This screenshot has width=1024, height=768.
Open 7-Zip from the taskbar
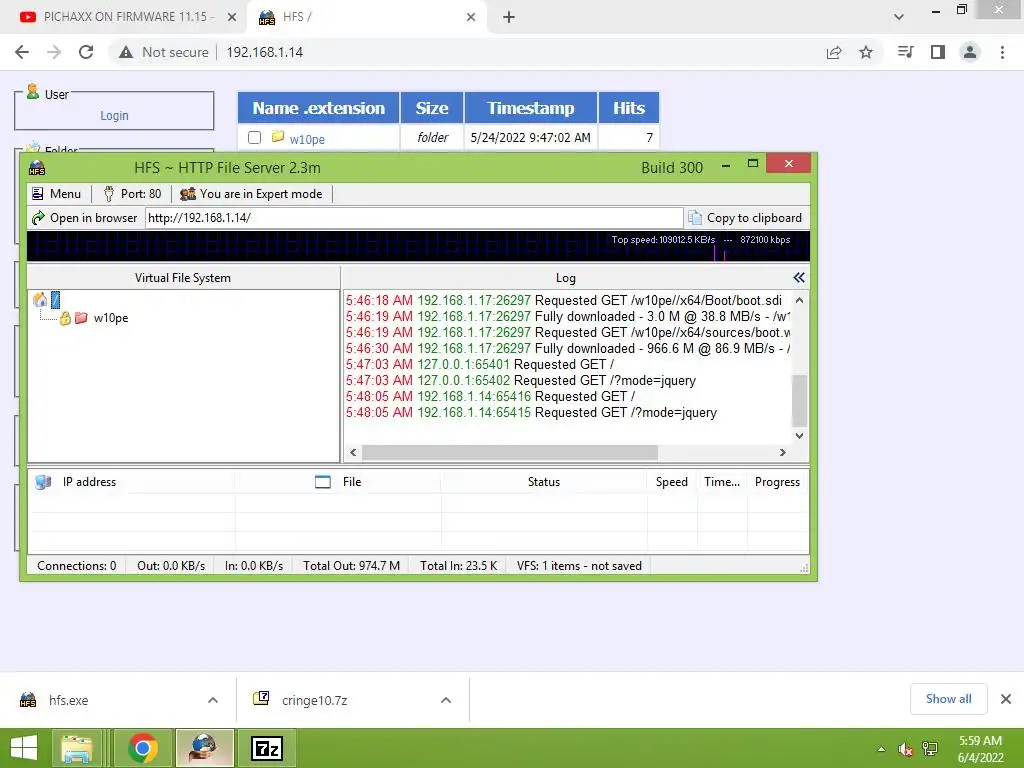[267, 748]
